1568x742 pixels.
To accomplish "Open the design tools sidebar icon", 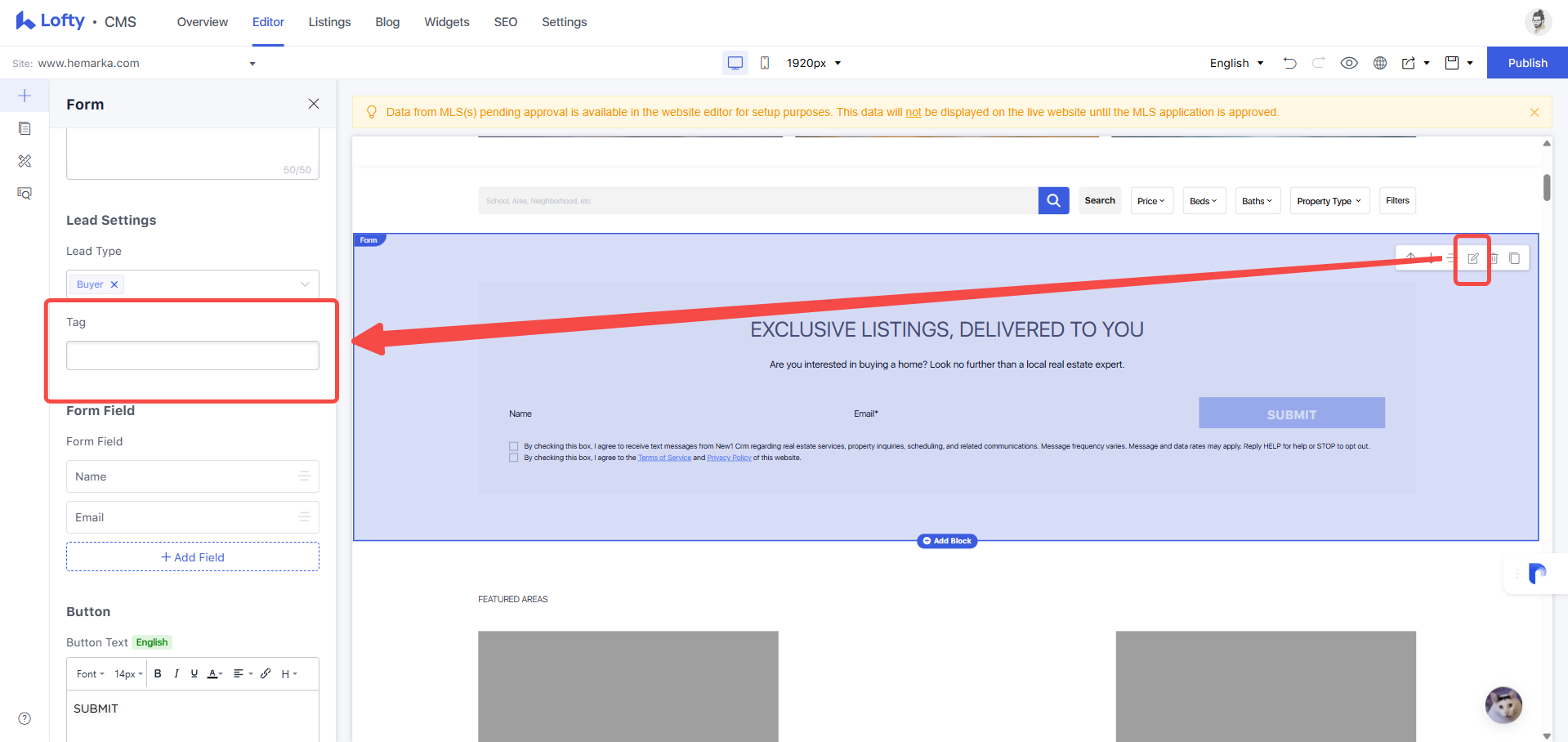I will (25, 161).
